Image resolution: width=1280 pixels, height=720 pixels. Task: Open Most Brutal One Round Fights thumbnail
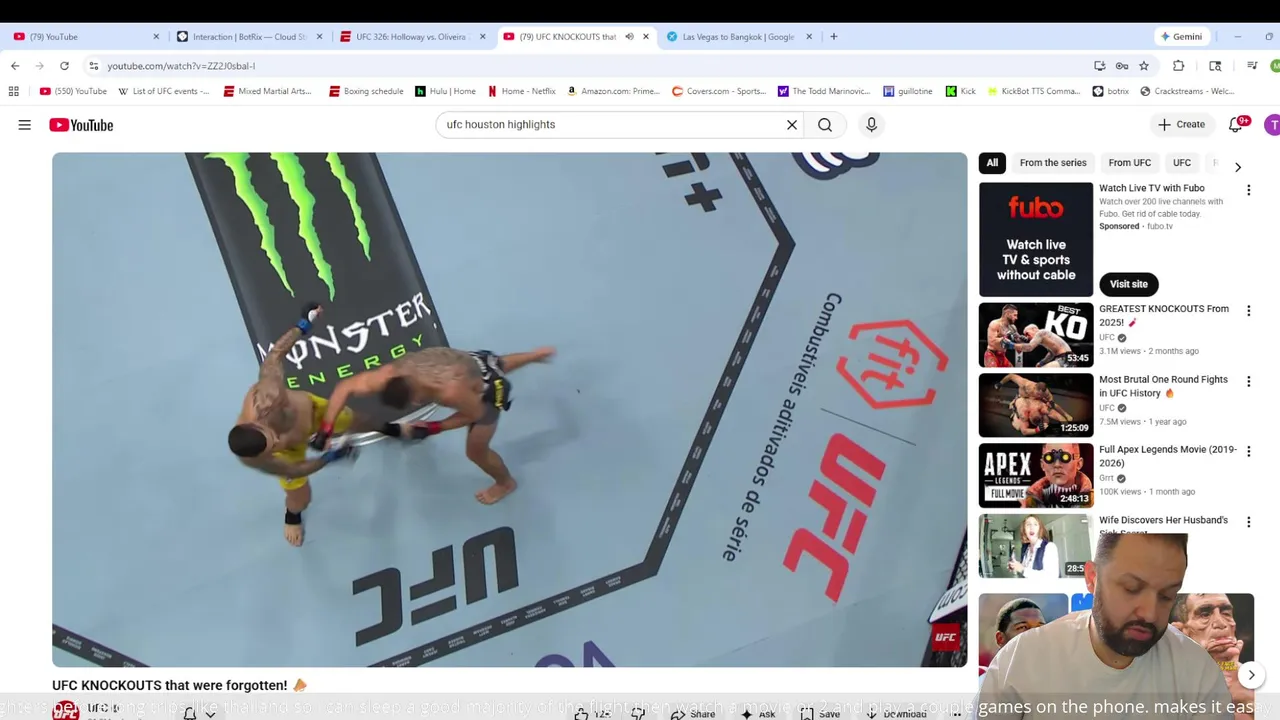[1036, 405]
